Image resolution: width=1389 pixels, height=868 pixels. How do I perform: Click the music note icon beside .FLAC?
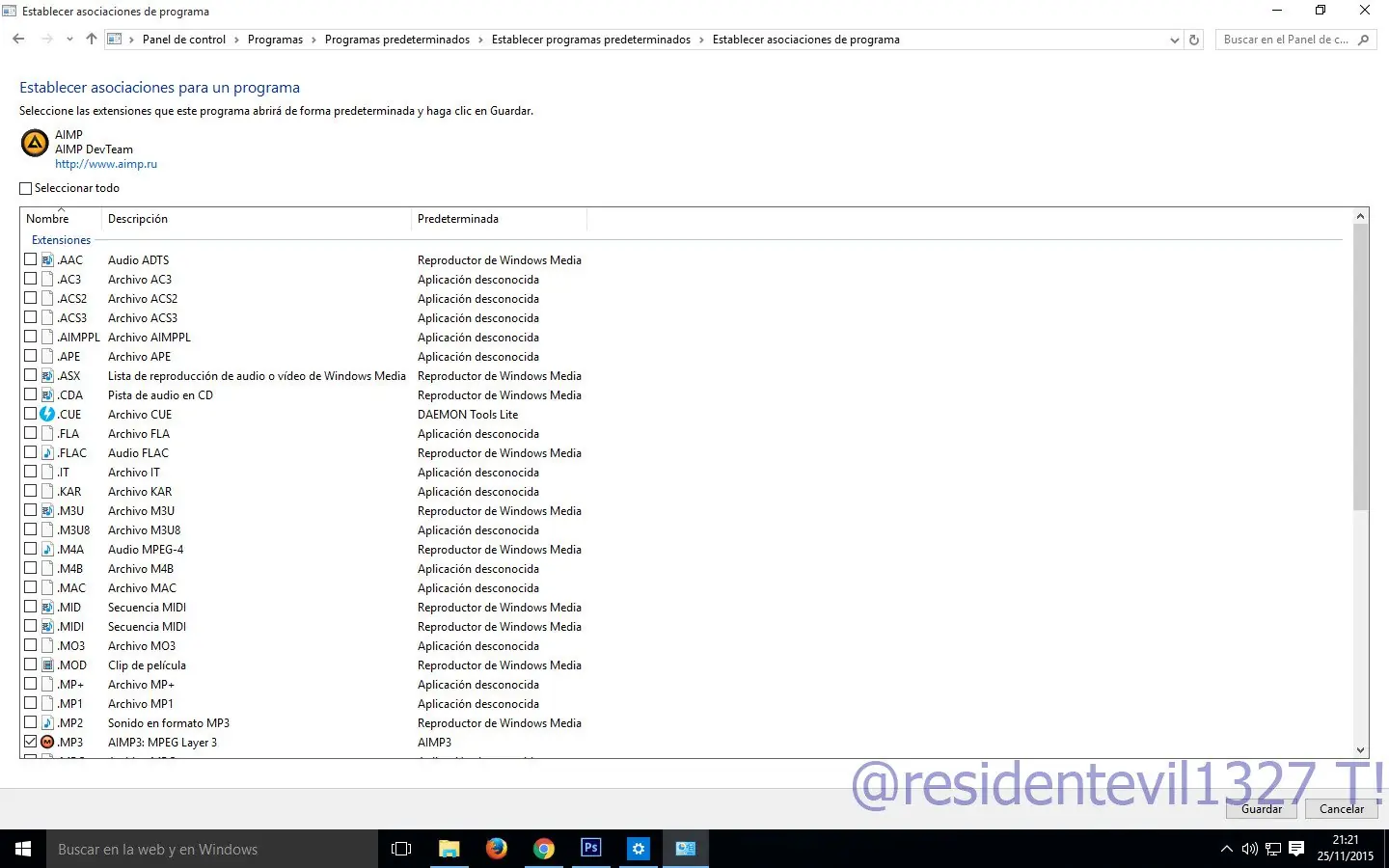point(47,452)
